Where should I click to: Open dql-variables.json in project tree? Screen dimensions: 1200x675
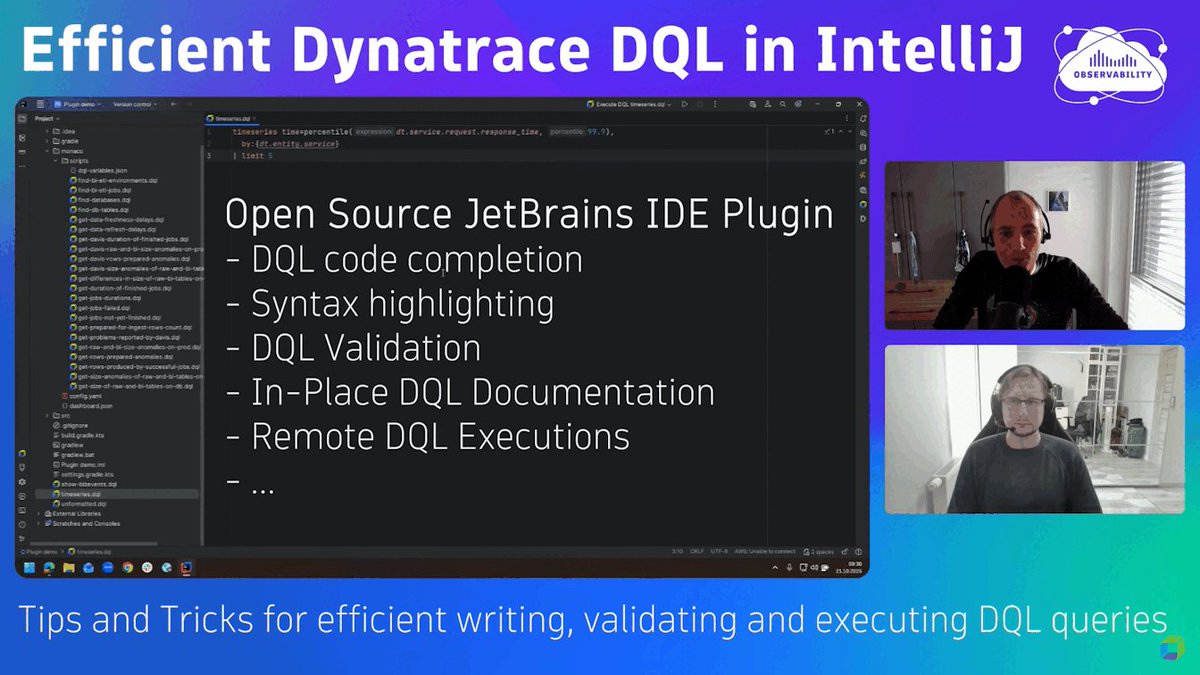pos(99,171)
